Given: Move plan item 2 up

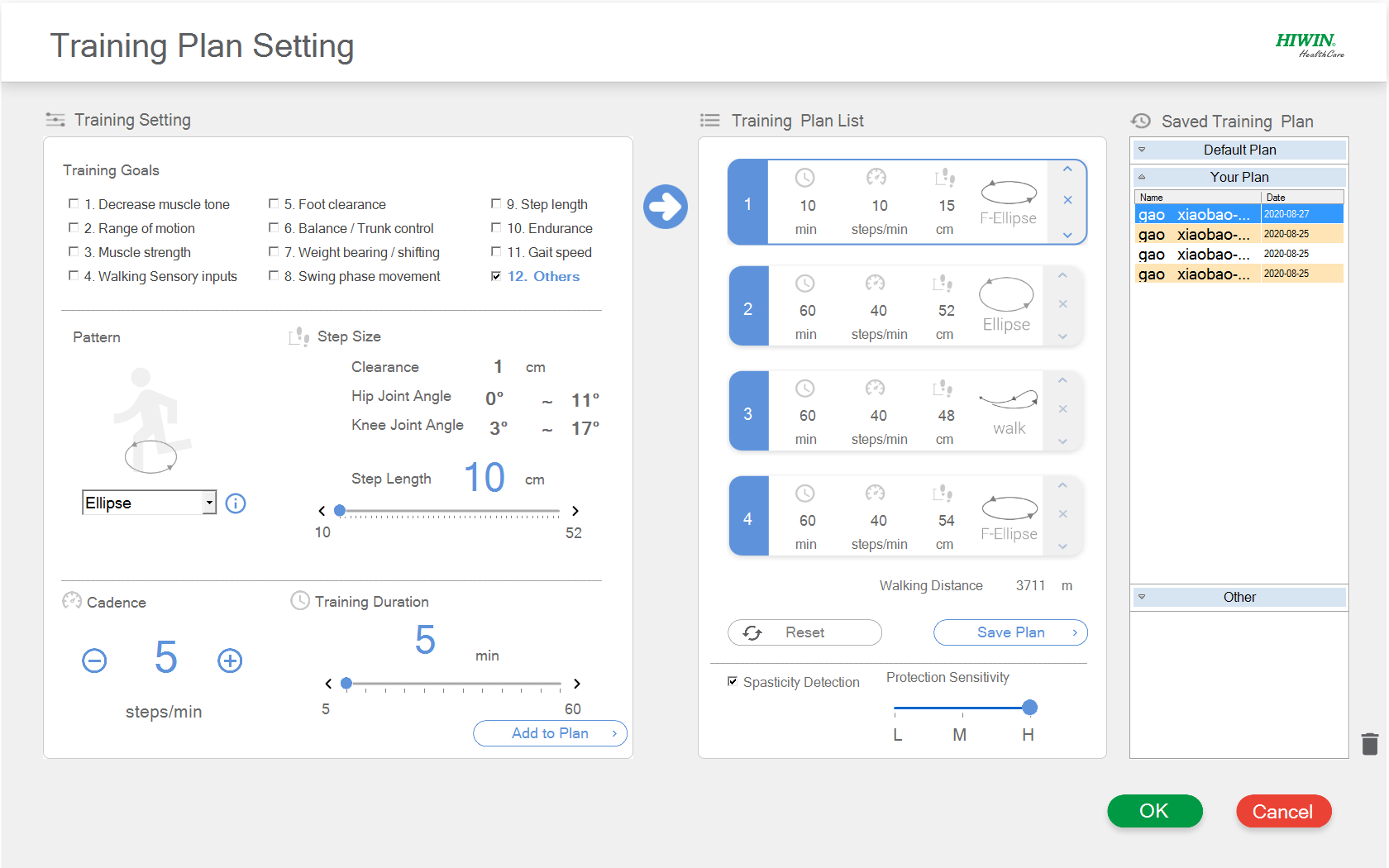Looking at the screenshot, I should click(1063, 275).
